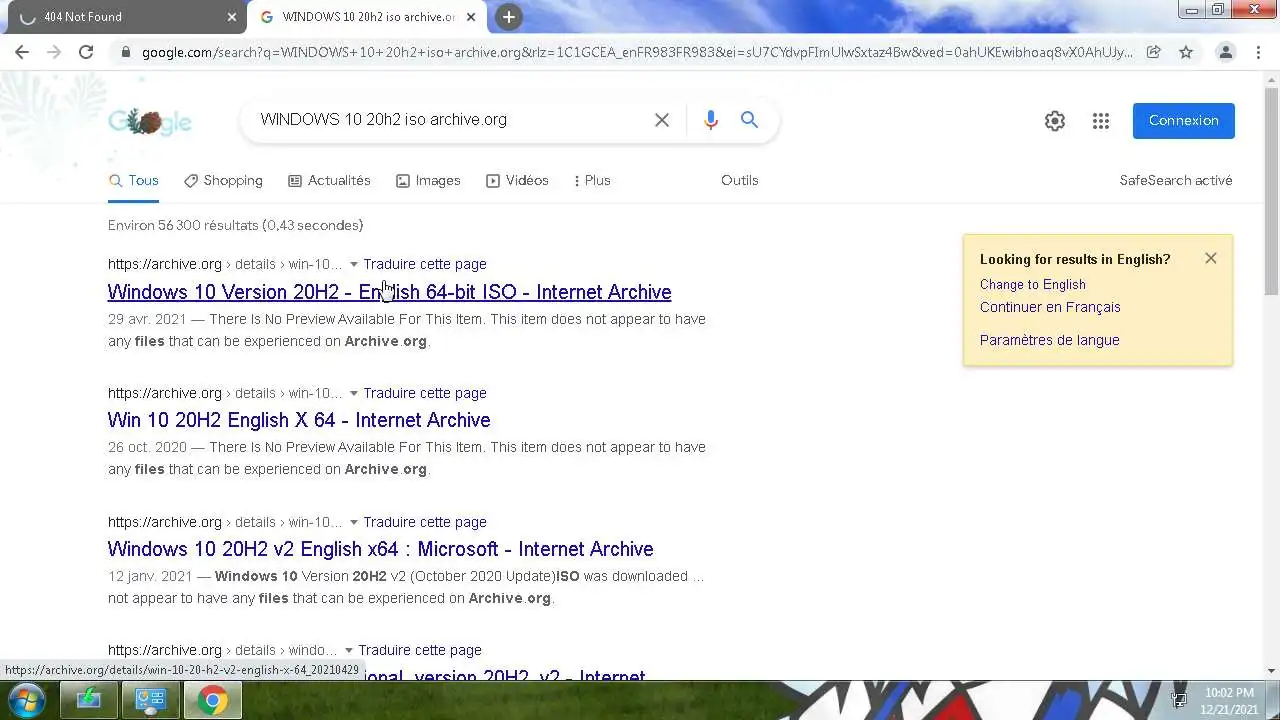Switch to the Vidéos tab
The height and width of the screenshot is (720, 1280).
pyautogui.click(x=518, y=181)
